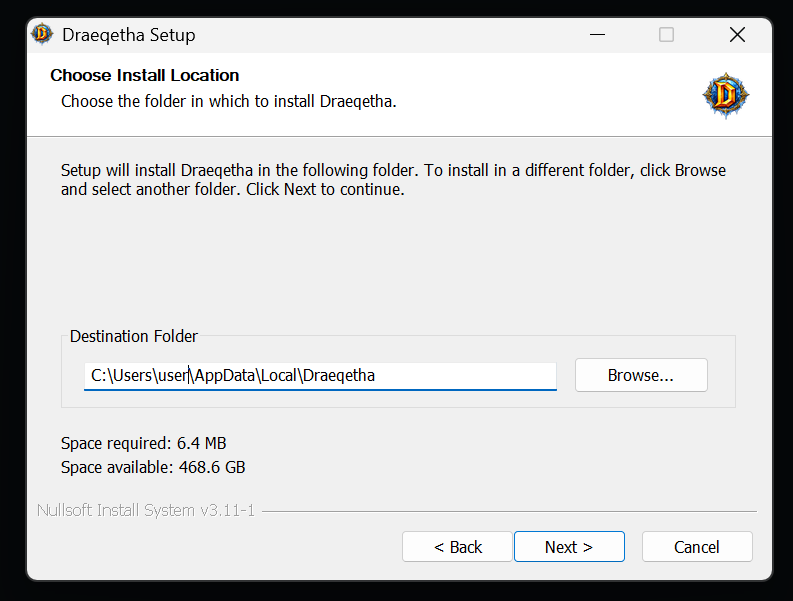Click the 'Destination Folder' group label
The height and width of the screenshot is (601, 793).
pos(134,336)
